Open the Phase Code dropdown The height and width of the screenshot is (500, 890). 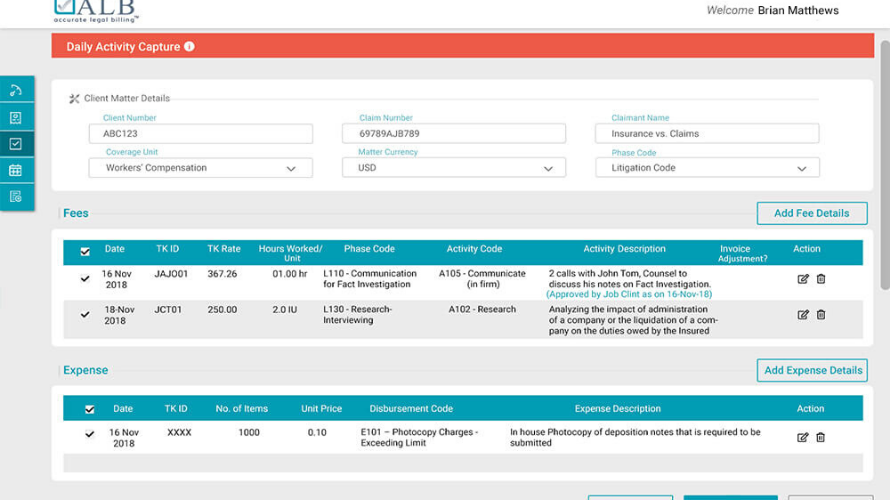coord(707,168)
